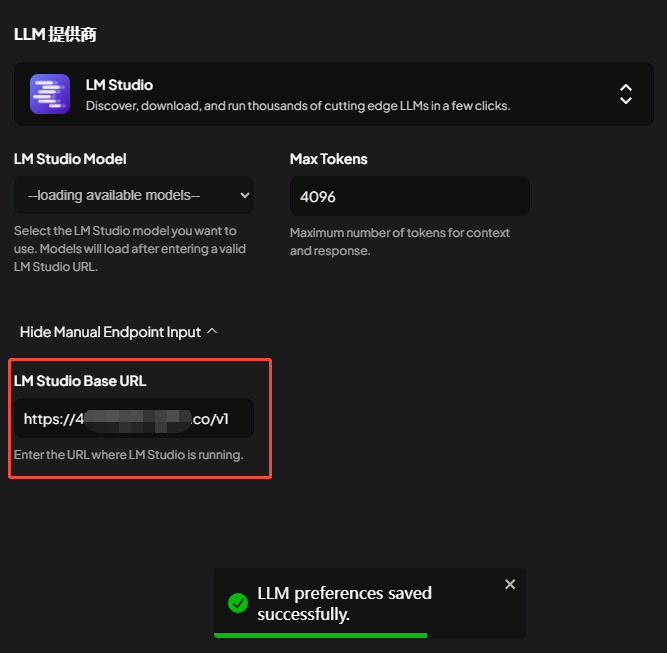Click the LM Studio provider name title
The width and height of the screenshot is (667, 653).
pos(119,85)
